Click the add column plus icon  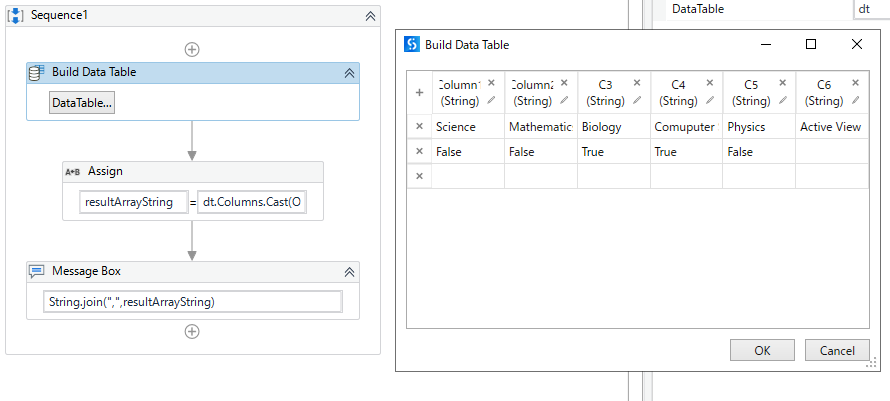tap(419, 92)
